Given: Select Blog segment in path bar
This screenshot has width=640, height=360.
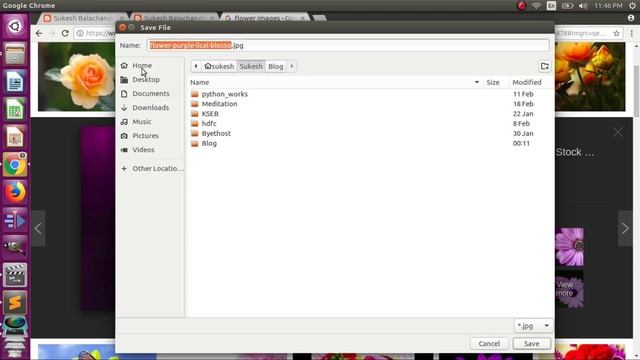Looking at the screenshot, I should [276, 66].
